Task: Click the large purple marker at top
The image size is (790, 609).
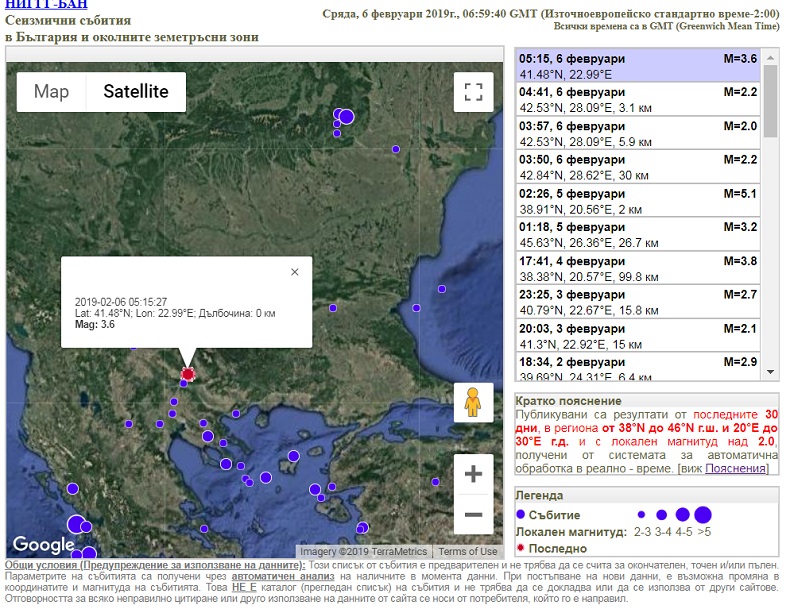Action: (346, 117)
